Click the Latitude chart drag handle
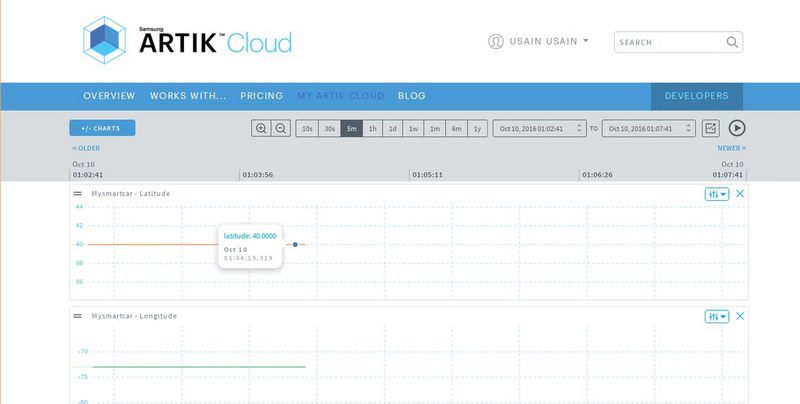This screenshot has height=404, width=800. [x=78, y=194]
